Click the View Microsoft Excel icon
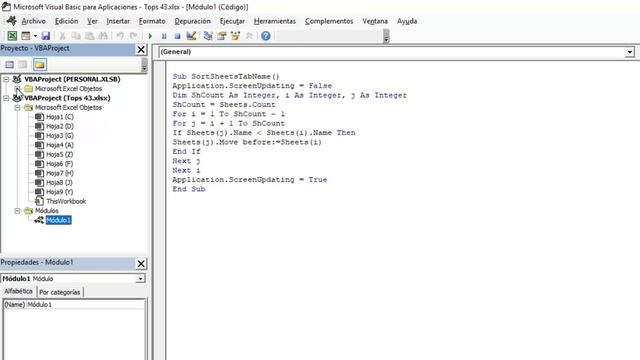 12,36
